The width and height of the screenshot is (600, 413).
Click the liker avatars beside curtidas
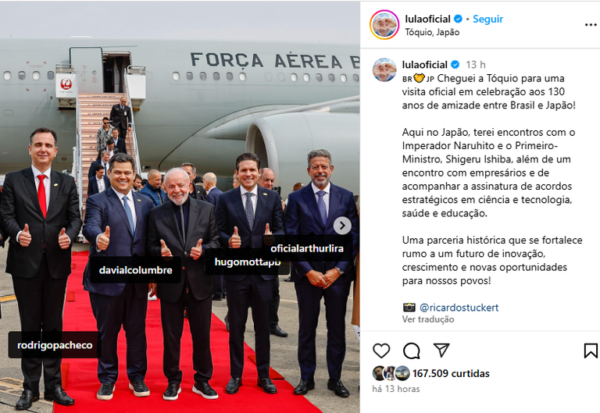click(x=391, y=373)
